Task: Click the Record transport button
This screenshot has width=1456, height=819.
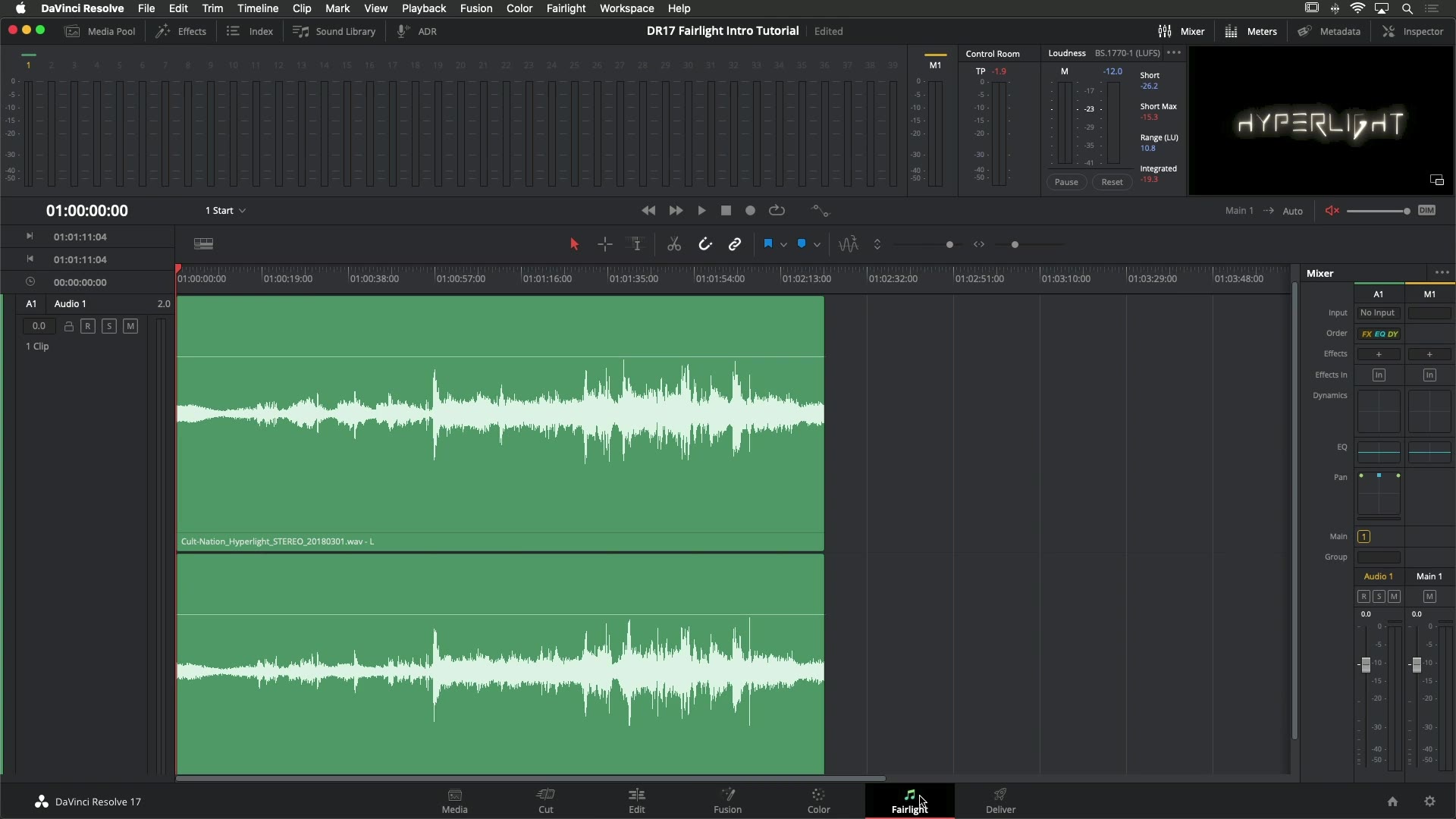Action: pyautogui.click(x=751, y=211)
